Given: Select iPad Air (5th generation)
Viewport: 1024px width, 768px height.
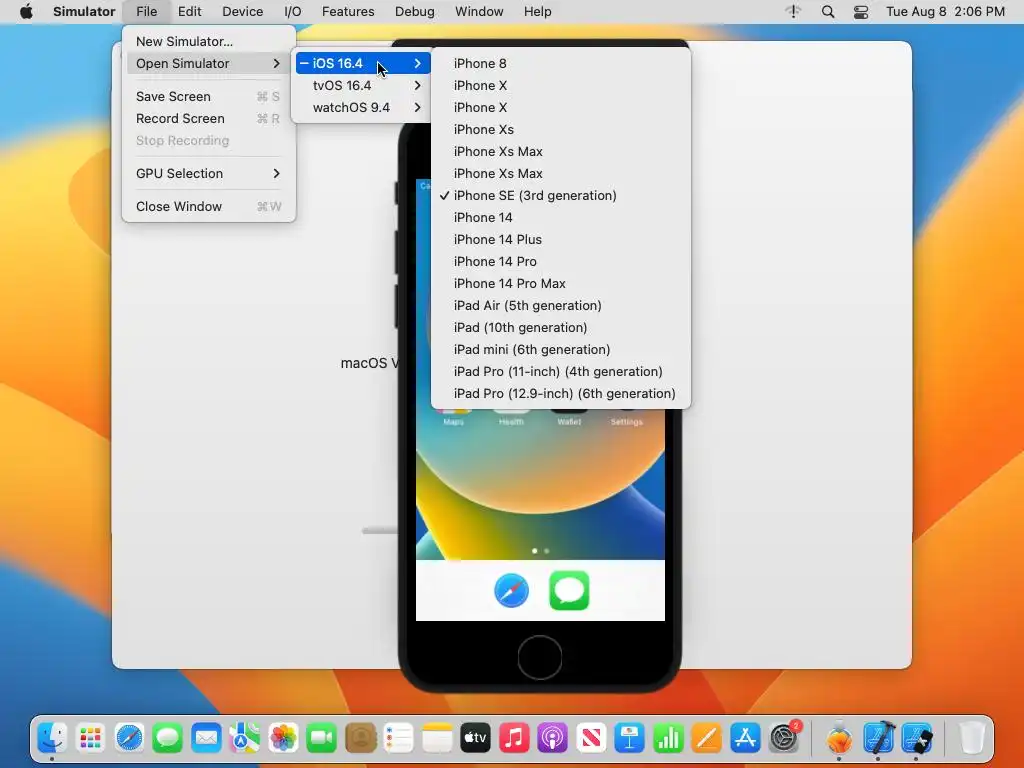Looking at the screenshot, I should (x=560, y=305).
